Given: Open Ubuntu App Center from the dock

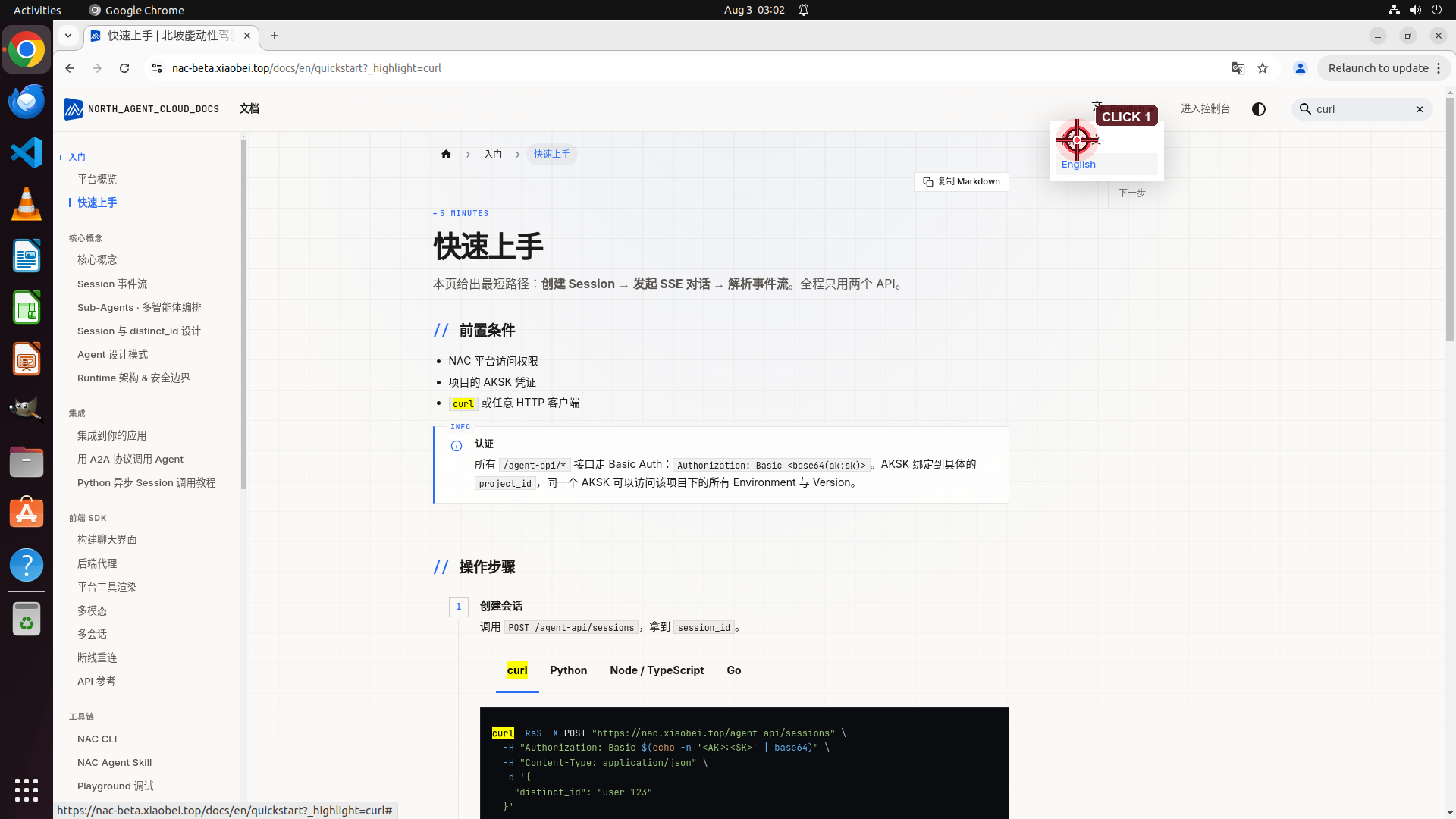Looking at the screenshot, I should pos(27,513).
